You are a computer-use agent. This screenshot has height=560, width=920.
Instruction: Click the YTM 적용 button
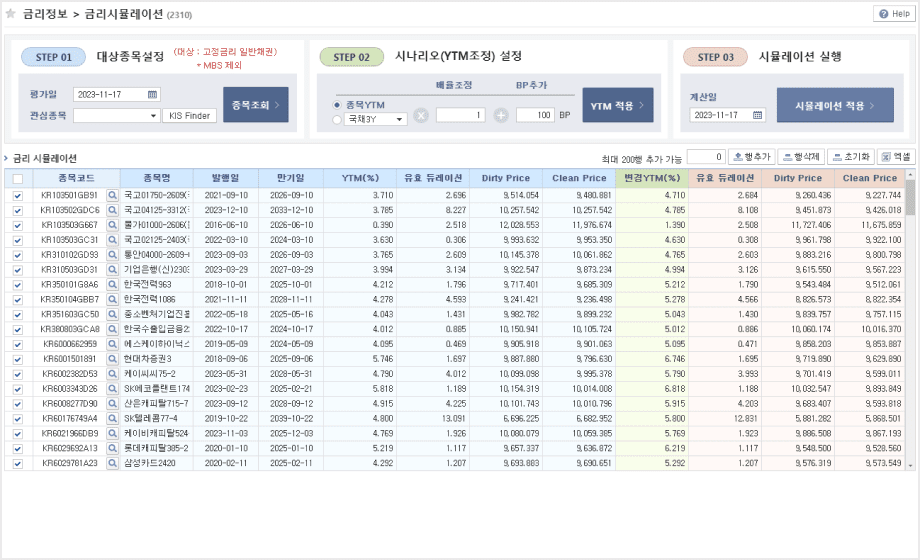(x=618, y=105)
